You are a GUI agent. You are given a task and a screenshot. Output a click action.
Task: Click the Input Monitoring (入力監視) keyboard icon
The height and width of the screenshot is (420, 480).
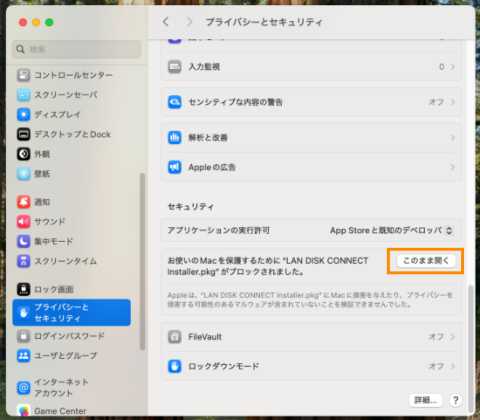175,67
